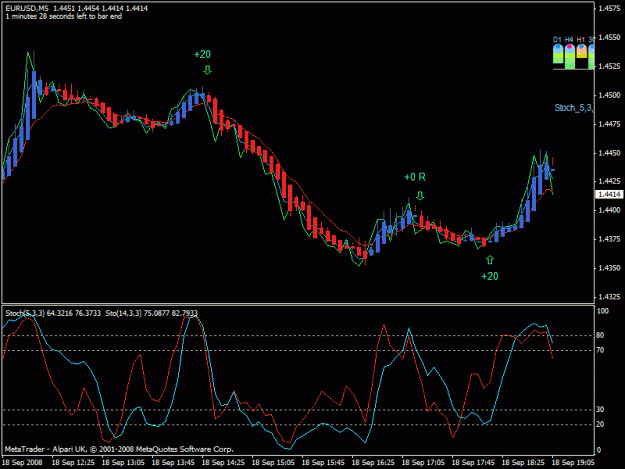
Task: Click the 18 Sep 17:05 time label
Action: point(423,463)
